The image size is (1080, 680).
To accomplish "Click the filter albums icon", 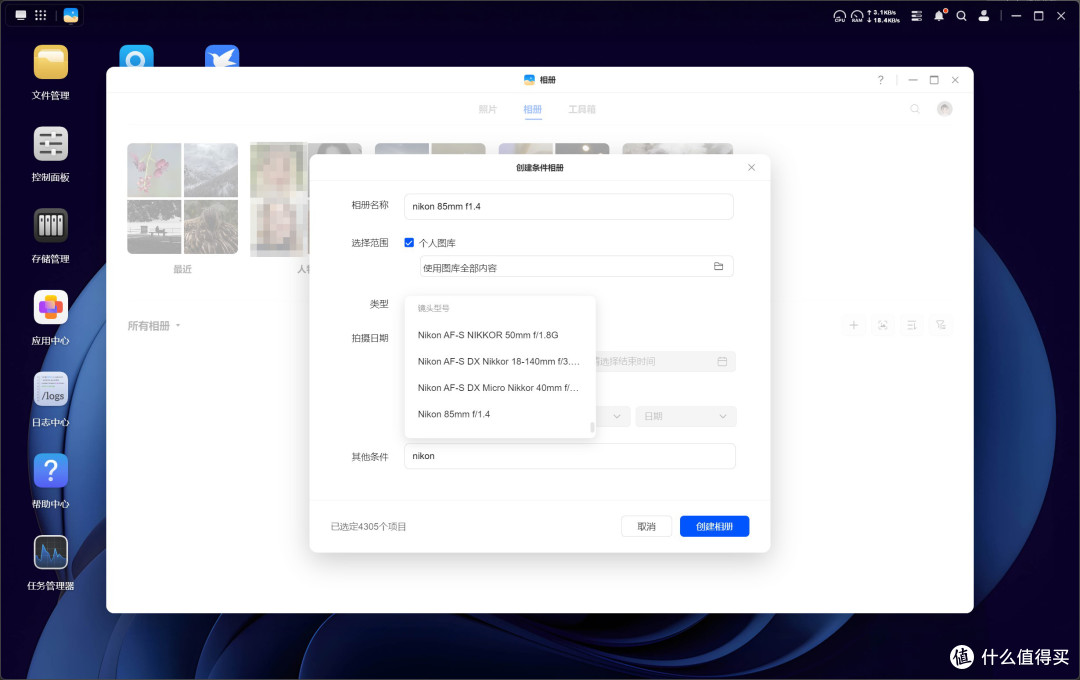I will coord(940,325).
